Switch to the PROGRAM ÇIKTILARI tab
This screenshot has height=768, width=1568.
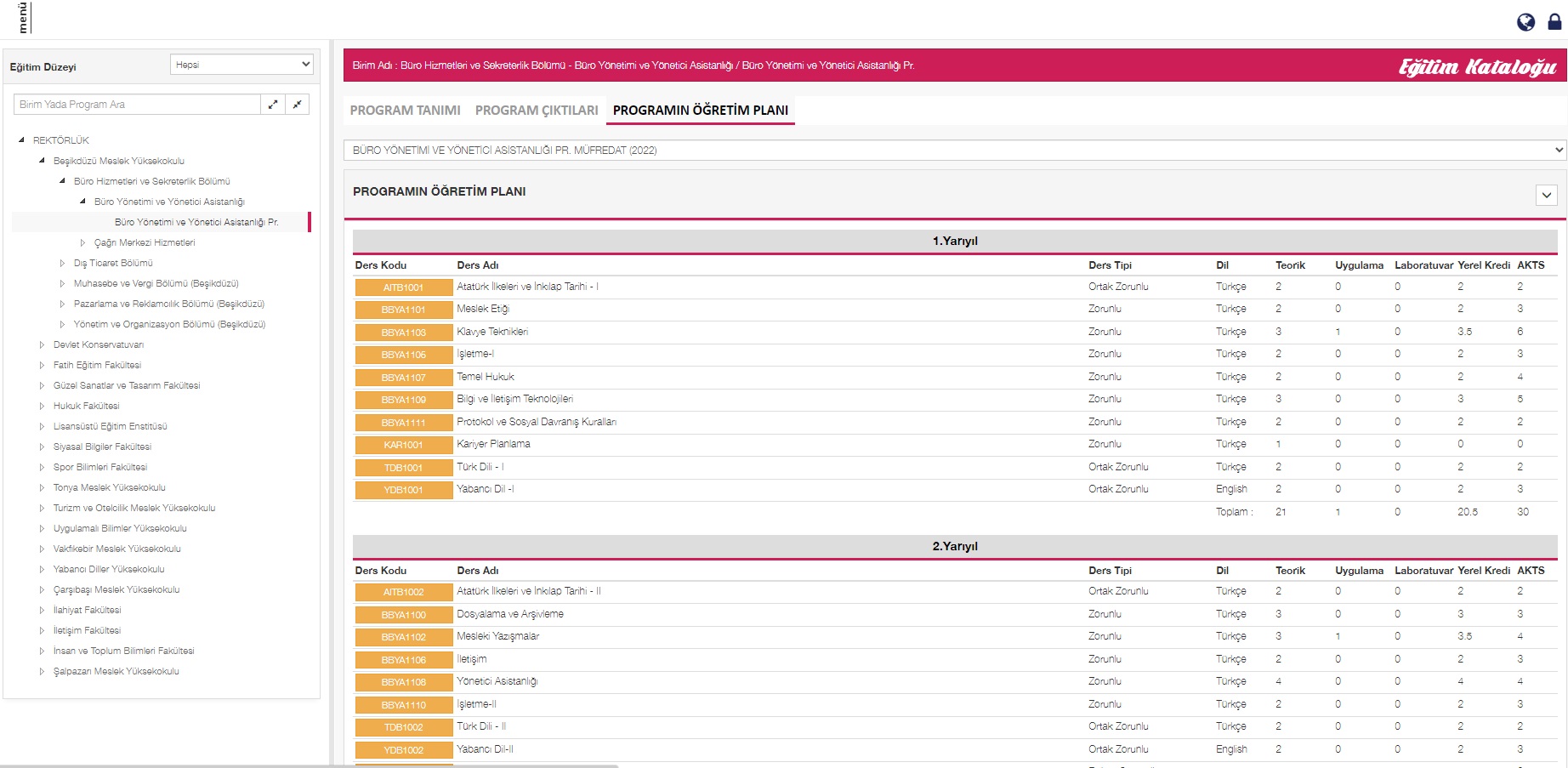pos(537,111)
